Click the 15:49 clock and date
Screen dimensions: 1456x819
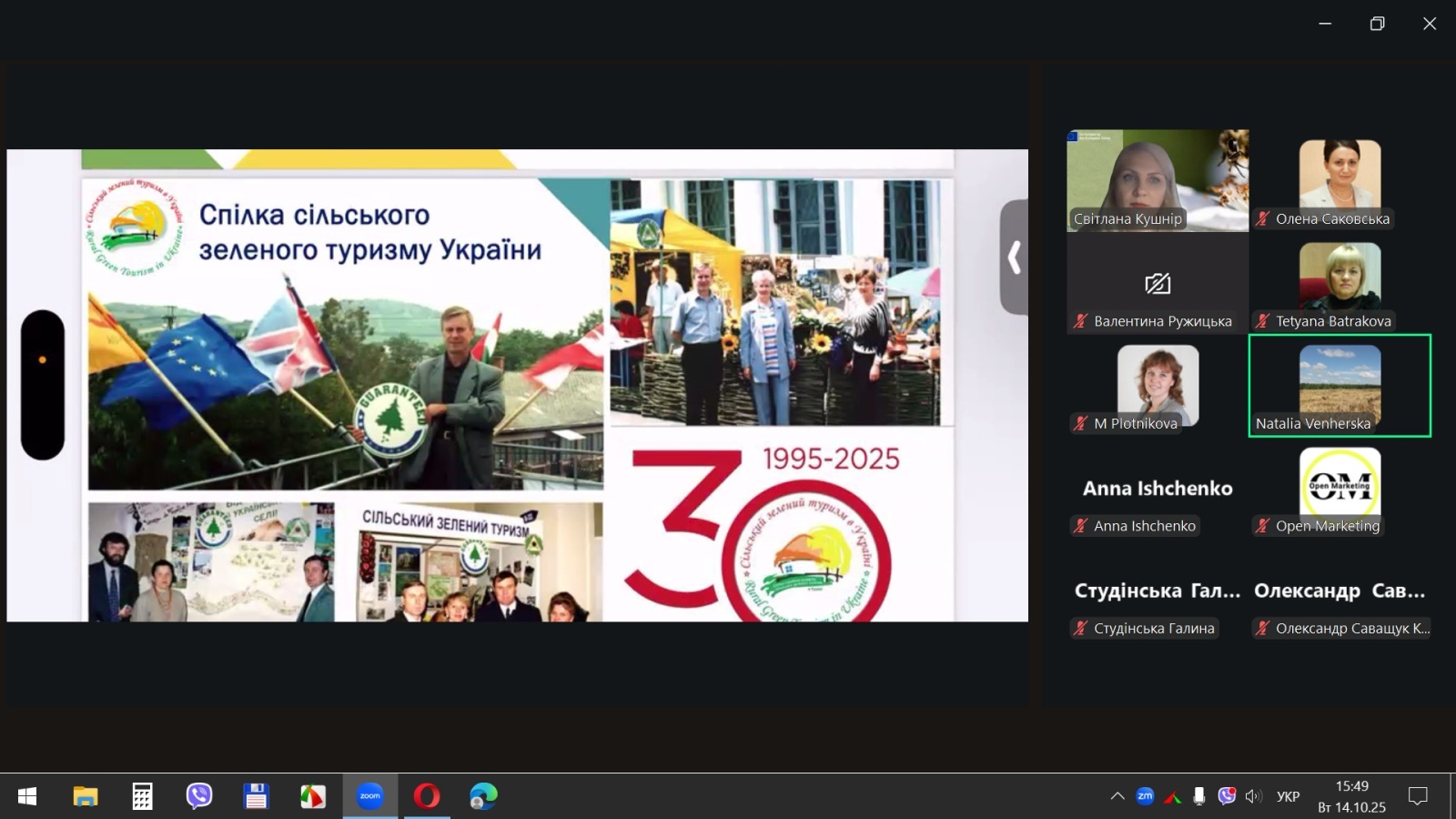click(x=1351, y=796)
